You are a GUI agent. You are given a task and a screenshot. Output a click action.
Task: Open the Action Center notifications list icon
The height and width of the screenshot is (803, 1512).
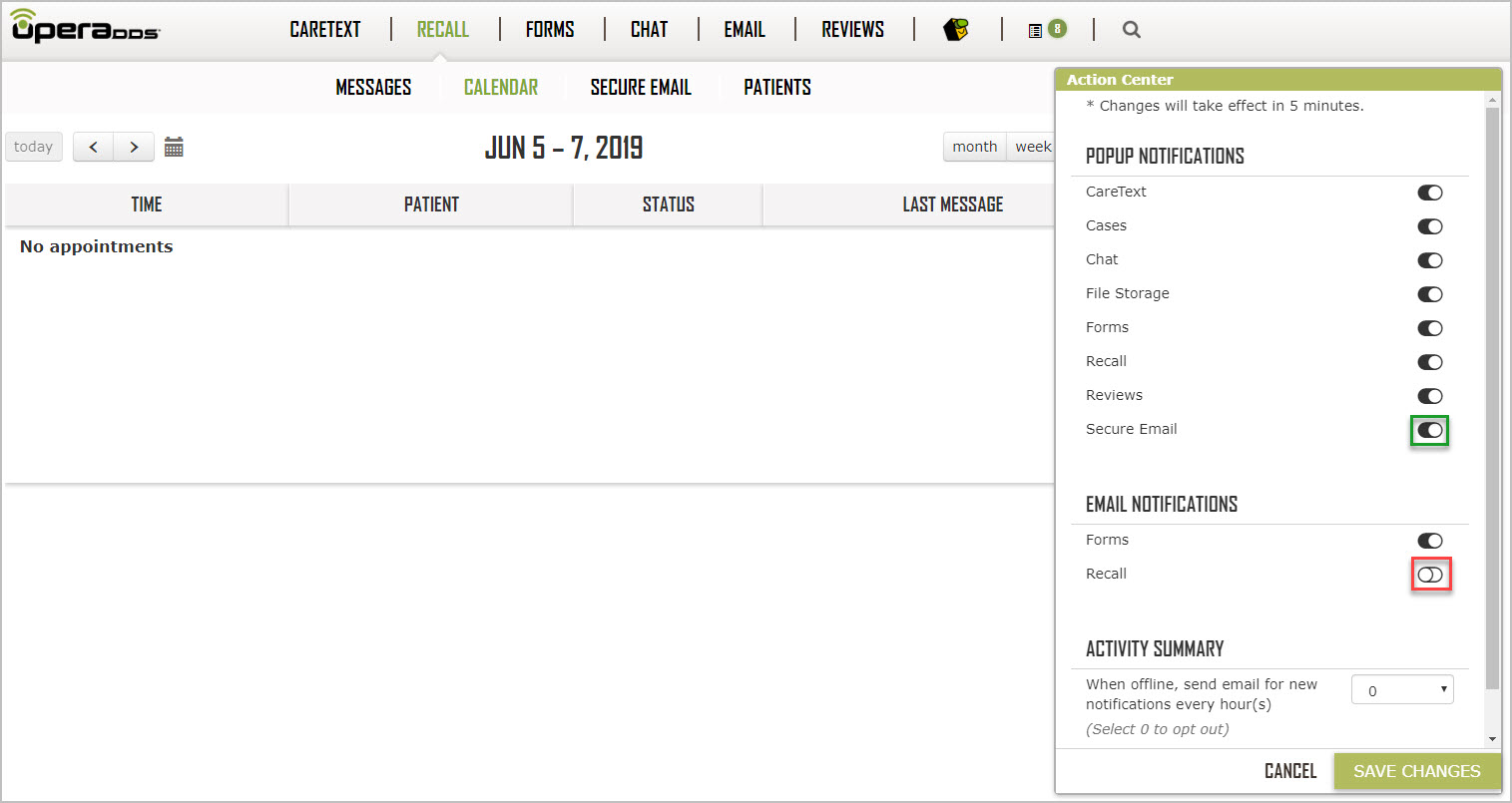(1035, 31)
